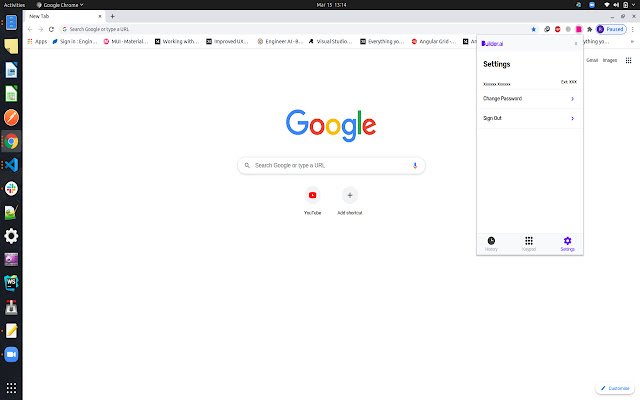Open the Google apps grid icon
The width and height of the screenshot is (640, 400).
629,60
